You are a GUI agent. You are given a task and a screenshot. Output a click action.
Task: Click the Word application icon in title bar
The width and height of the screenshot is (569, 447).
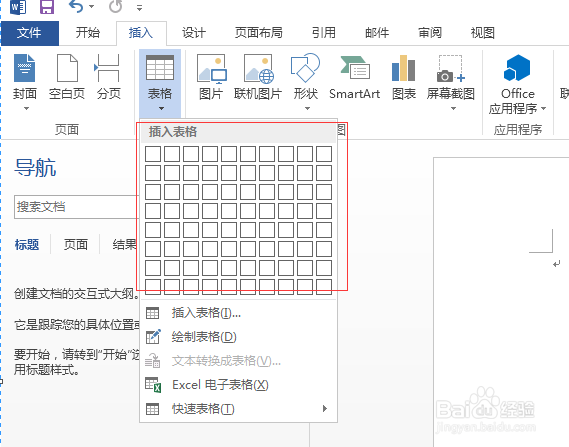coord(18,7)
